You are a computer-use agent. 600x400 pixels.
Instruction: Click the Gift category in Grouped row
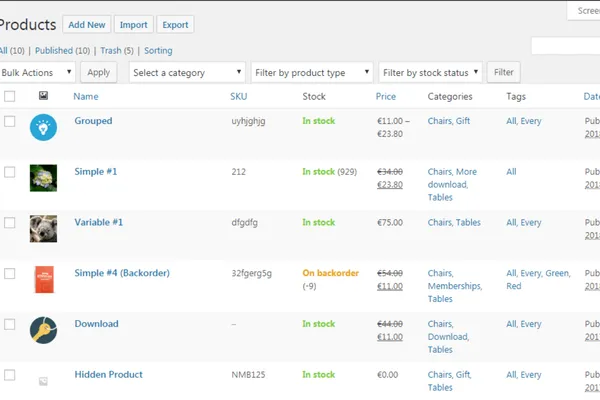[x=463, y=121]
